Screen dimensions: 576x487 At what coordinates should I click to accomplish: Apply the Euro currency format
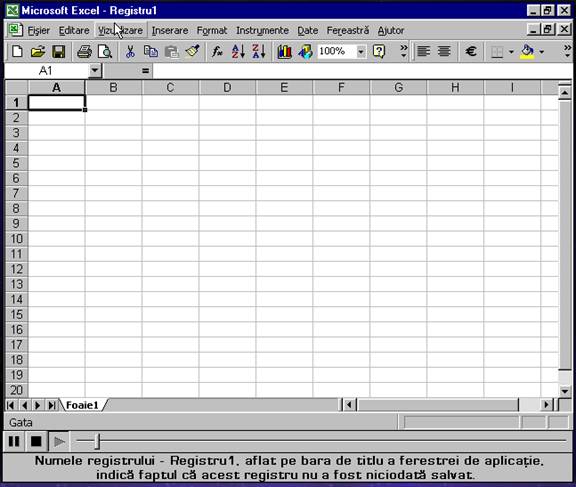[x=471, y=51]
